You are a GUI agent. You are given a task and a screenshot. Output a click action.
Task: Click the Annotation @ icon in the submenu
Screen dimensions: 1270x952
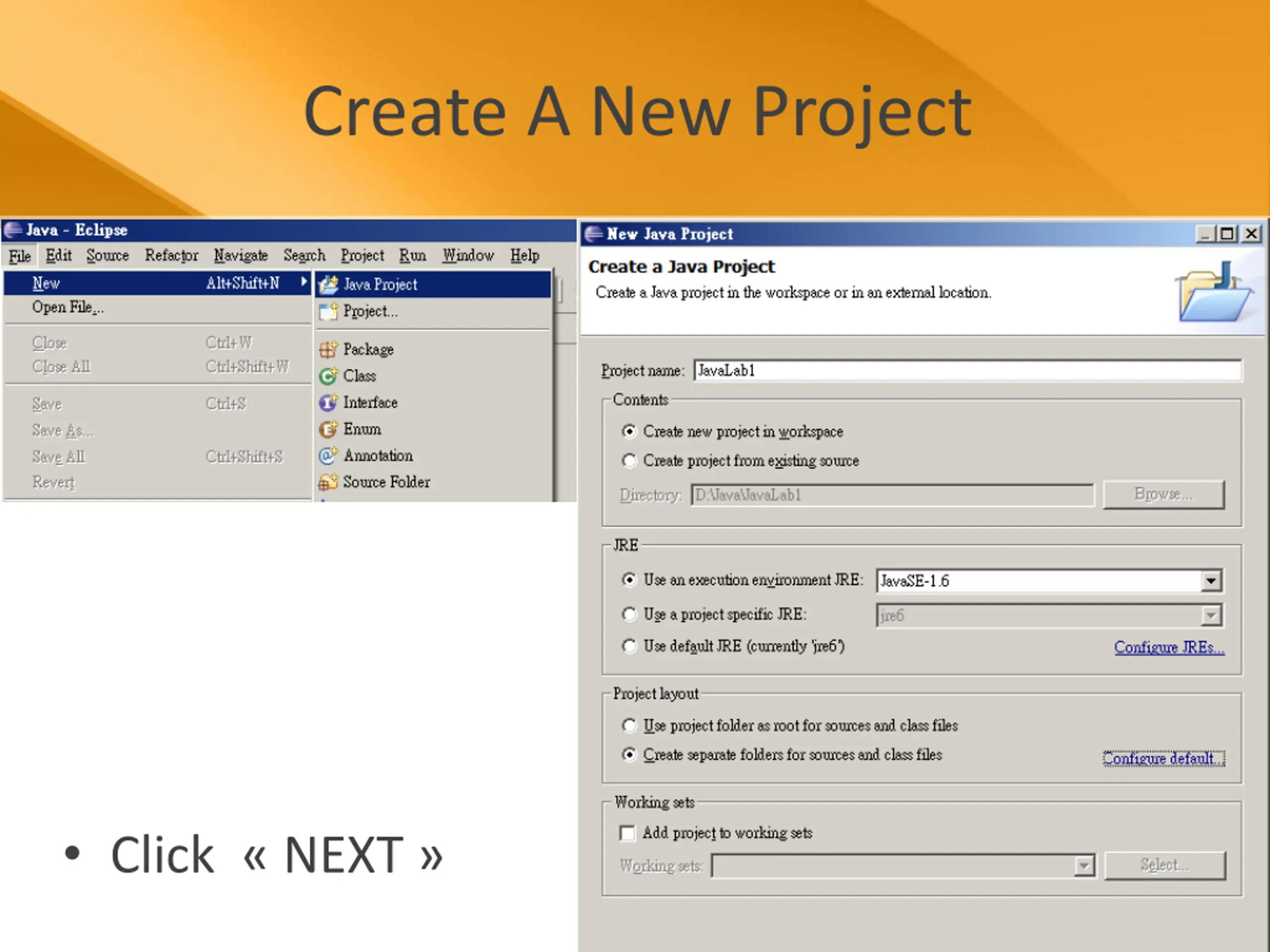[328, 456]
